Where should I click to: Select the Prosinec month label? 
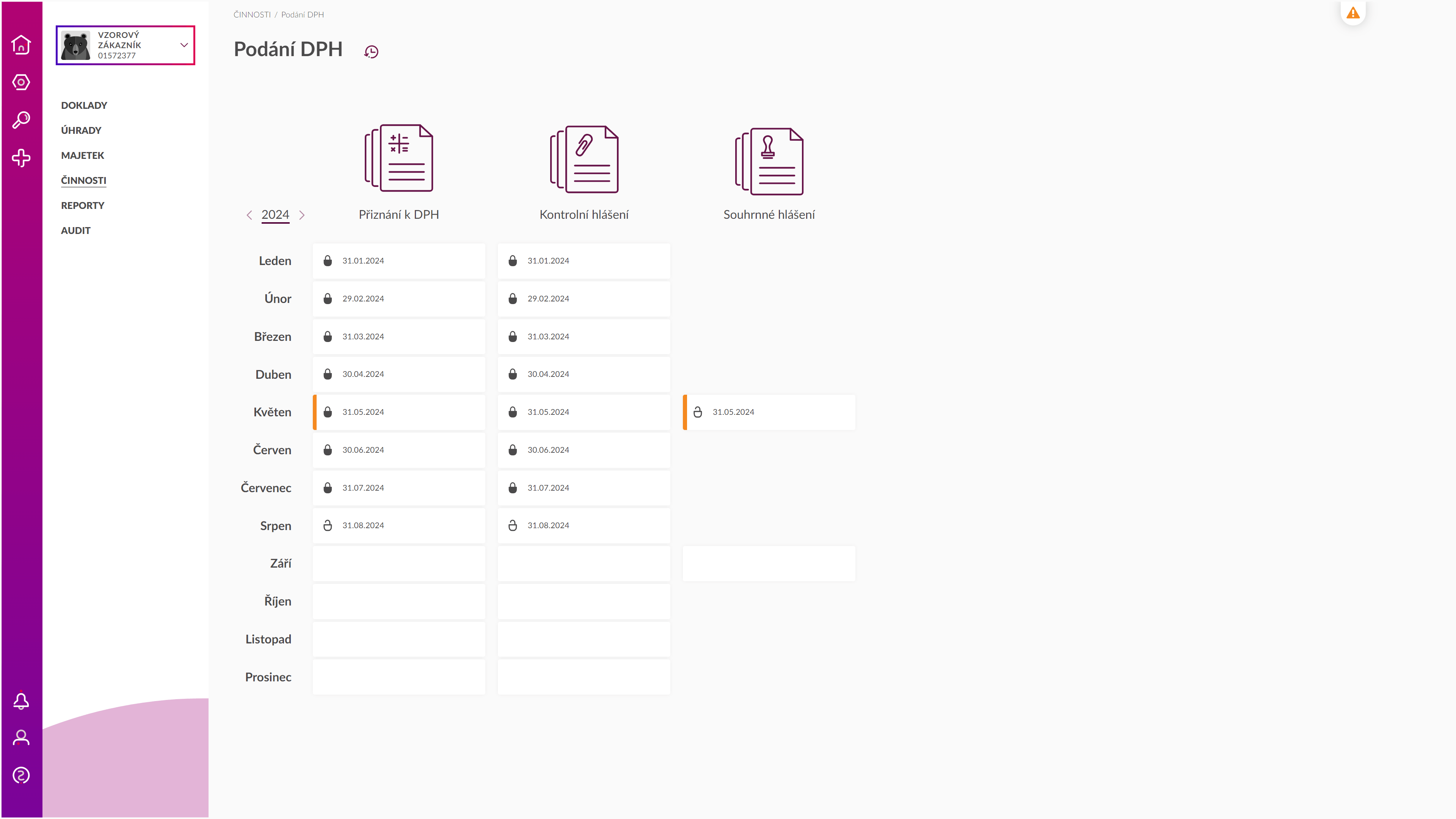pyautogui.click(x=268, y=677)
